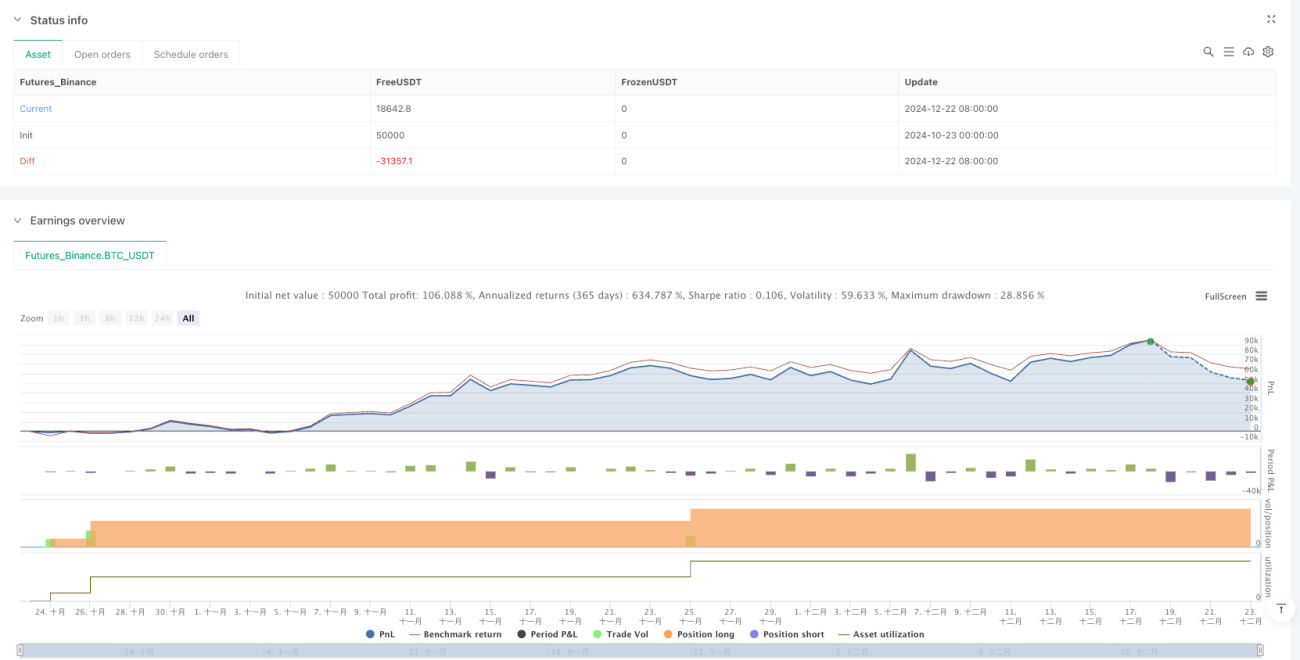Click the circular button at lower right

[1283, 607]
